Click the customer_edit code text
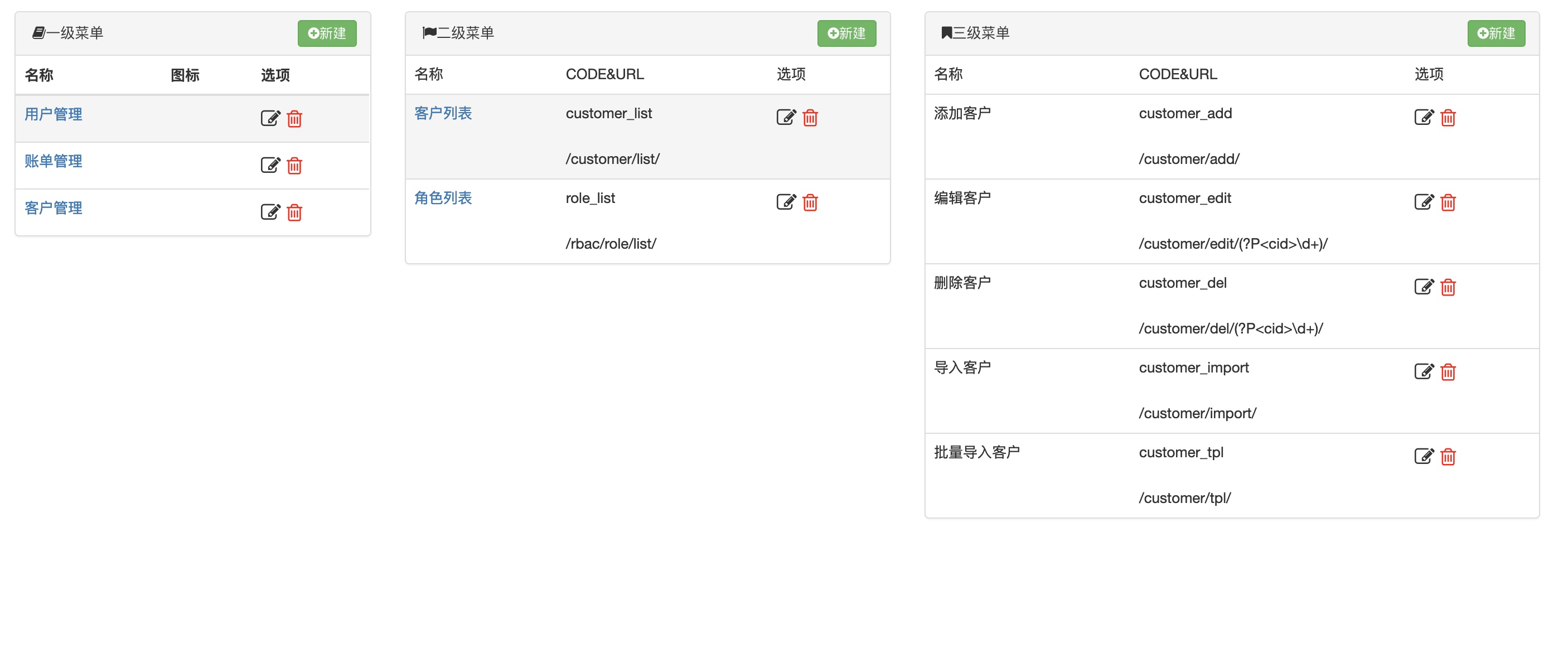The image size is (1568, 658). pos(1184,198)
